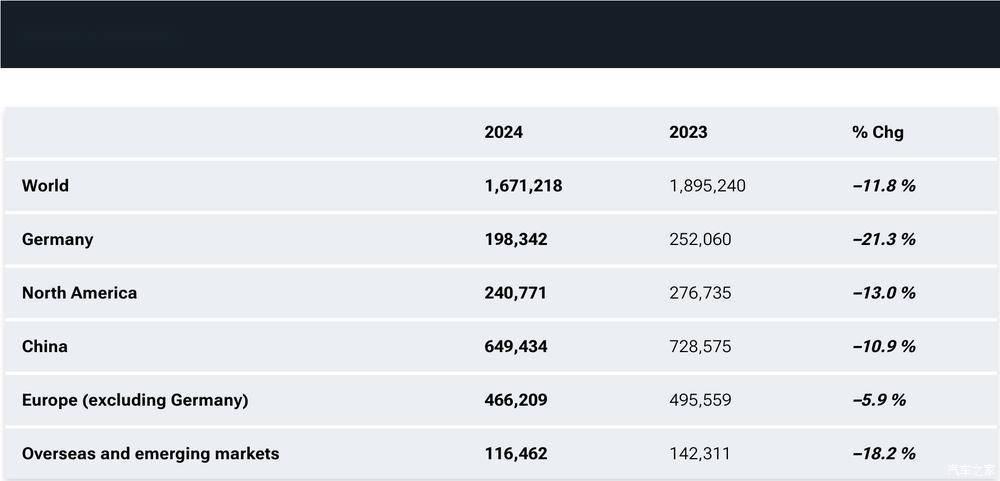
Task: Click Overseas 2024 value 116,462
Action: click(x=515, y=454)
